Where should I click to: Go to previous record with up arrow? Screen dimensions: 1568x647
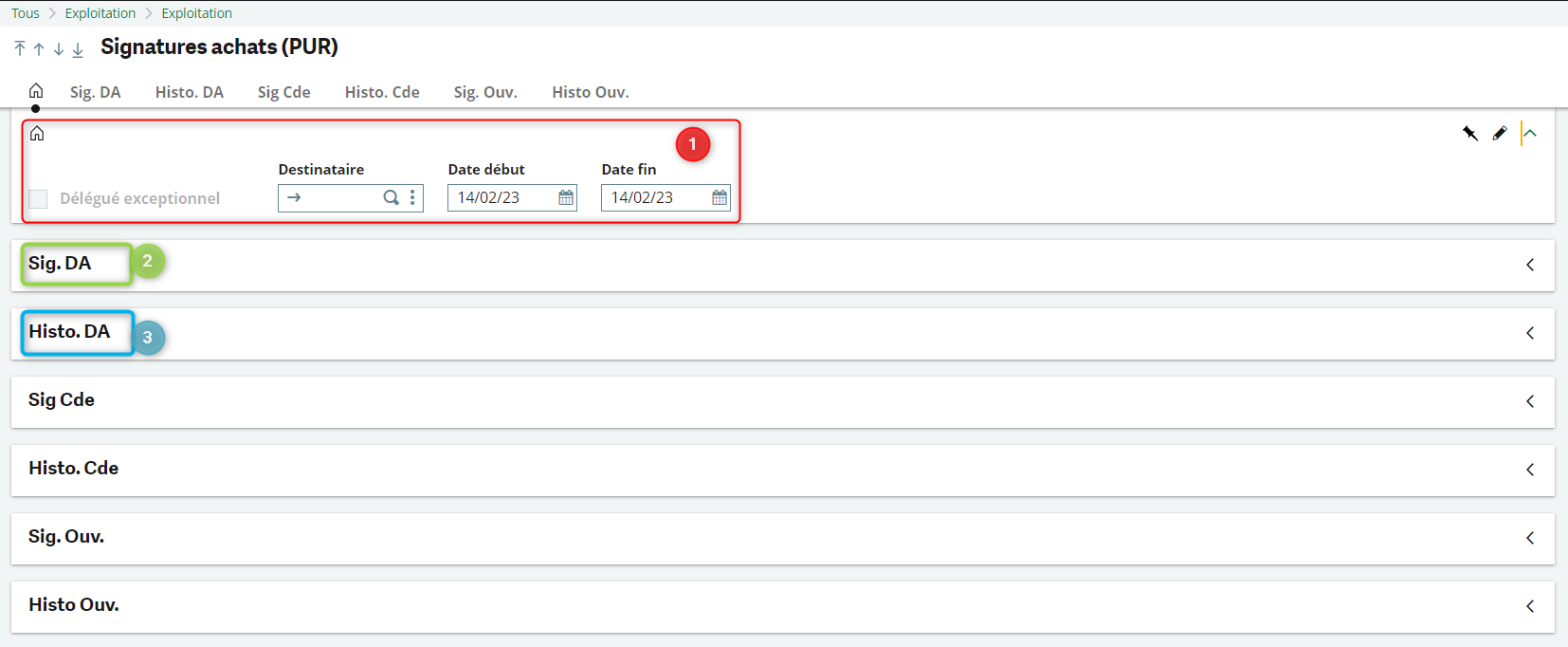tap(39, 48)
